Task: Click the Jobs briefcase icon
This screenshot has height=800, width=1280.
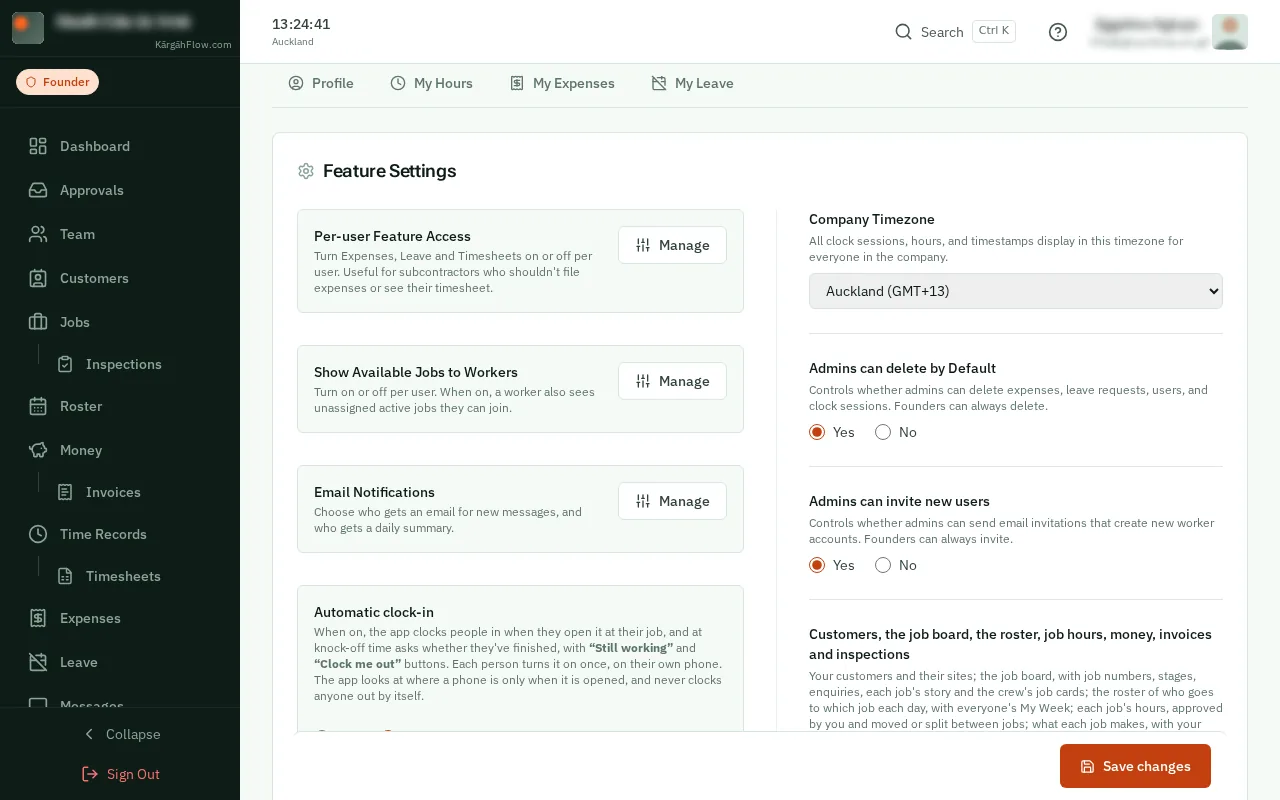Action: click(38, 322)
